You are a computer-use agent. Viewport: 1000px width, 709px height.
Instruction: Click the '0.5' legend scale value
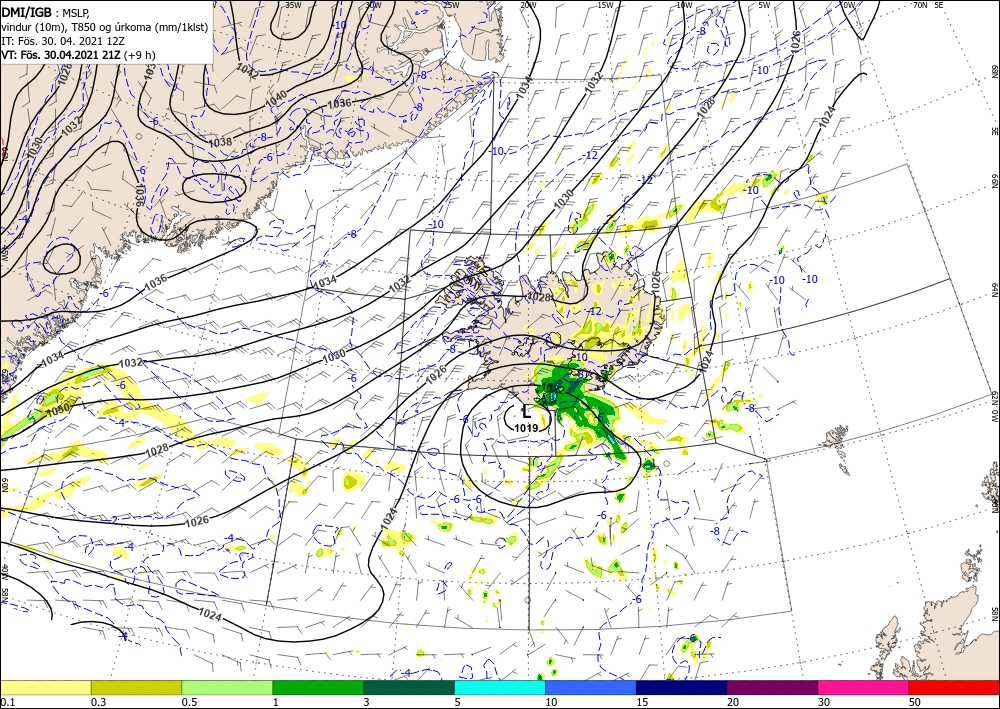pyautogui.click(x=189, y=702)
